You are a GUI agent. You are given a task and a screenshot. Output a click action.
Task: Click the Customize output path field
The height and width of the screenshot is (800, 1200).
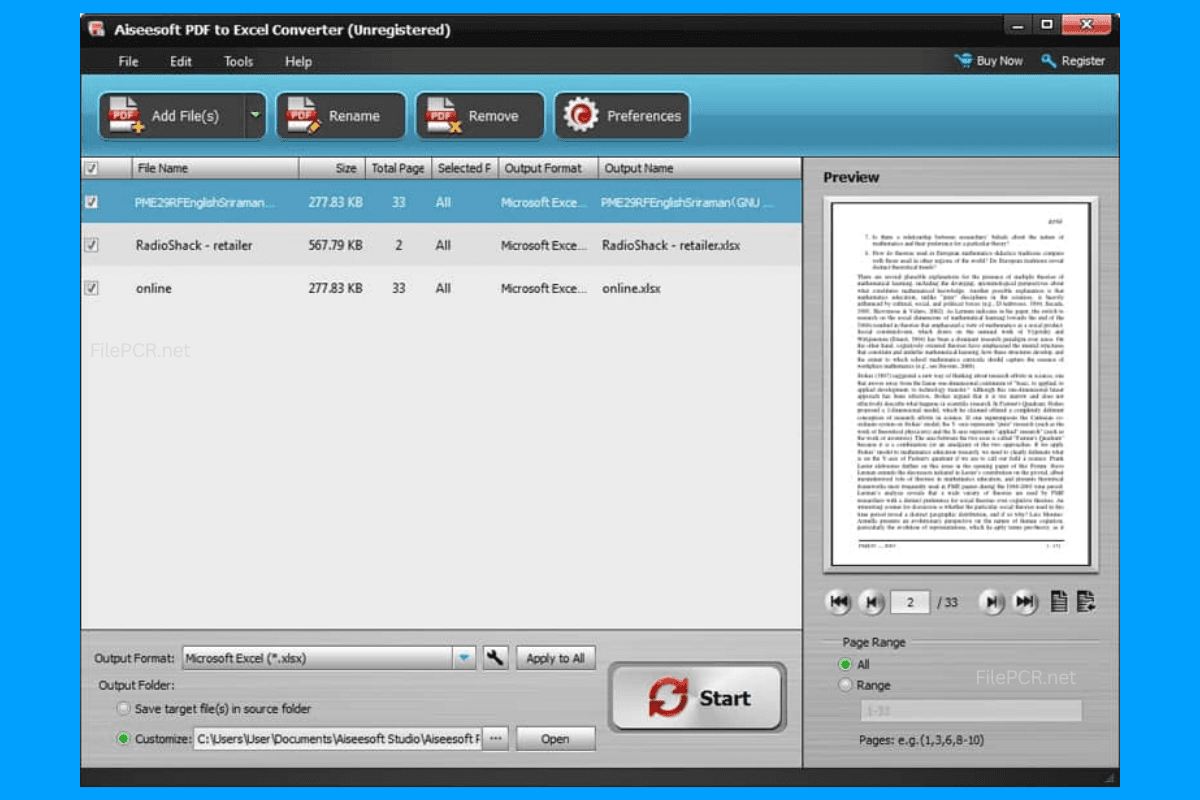tap(338, 739)
